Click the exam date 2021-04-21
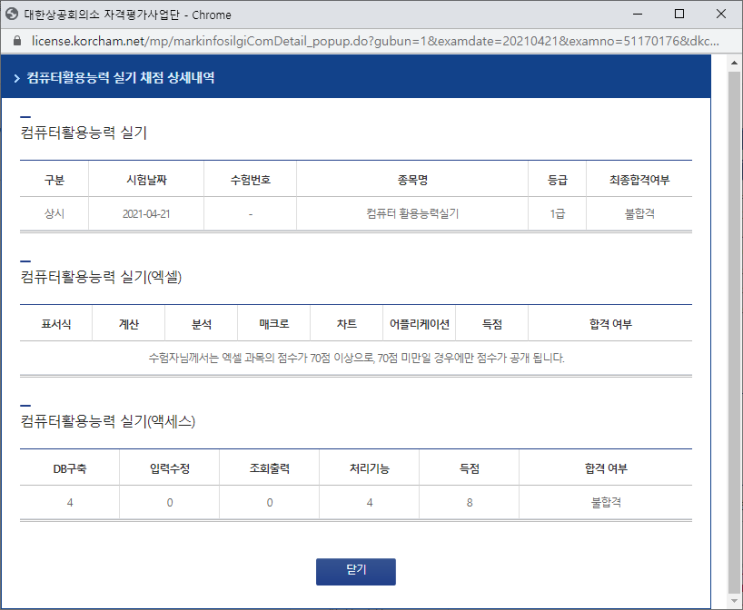Image resolution: width=743 pixels, height=610 pixels. tap(146, 214)
